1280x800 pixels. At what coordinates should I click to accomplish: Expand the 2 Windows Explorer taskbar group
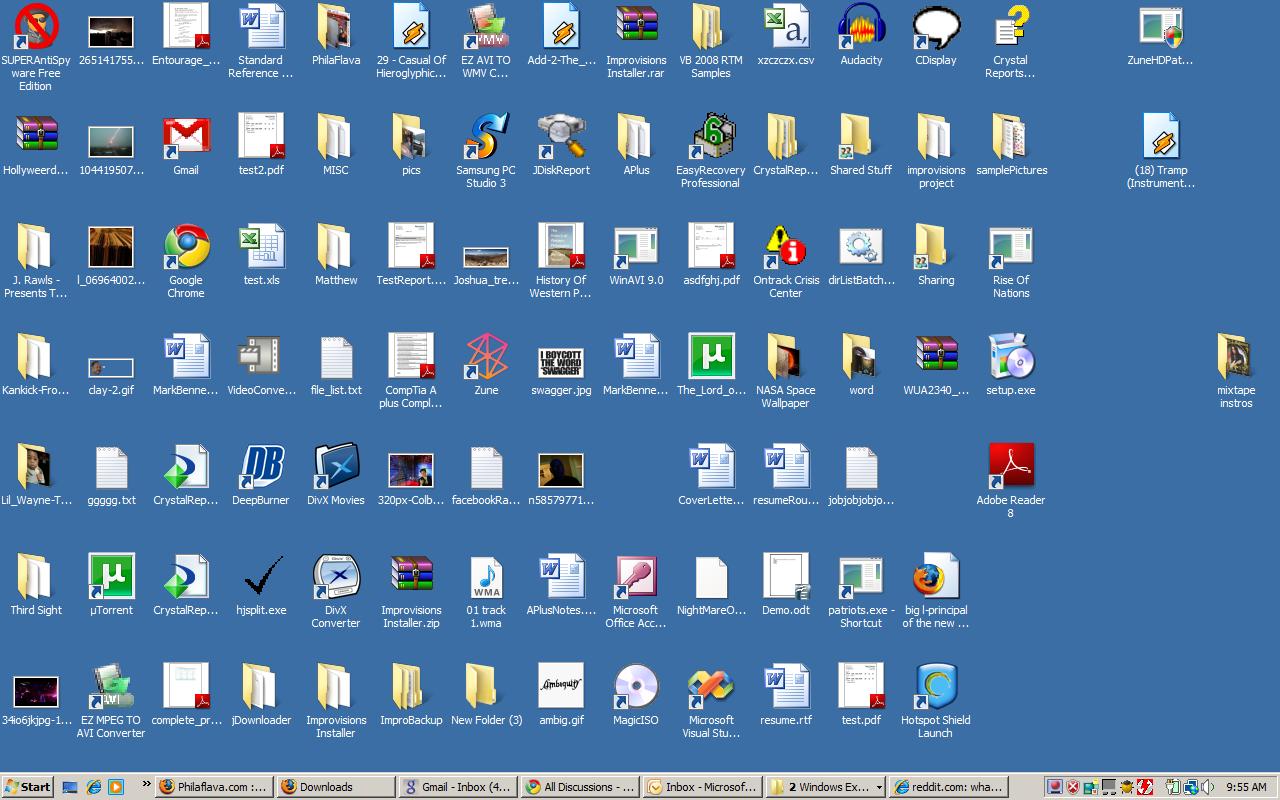tap(825, 787)
